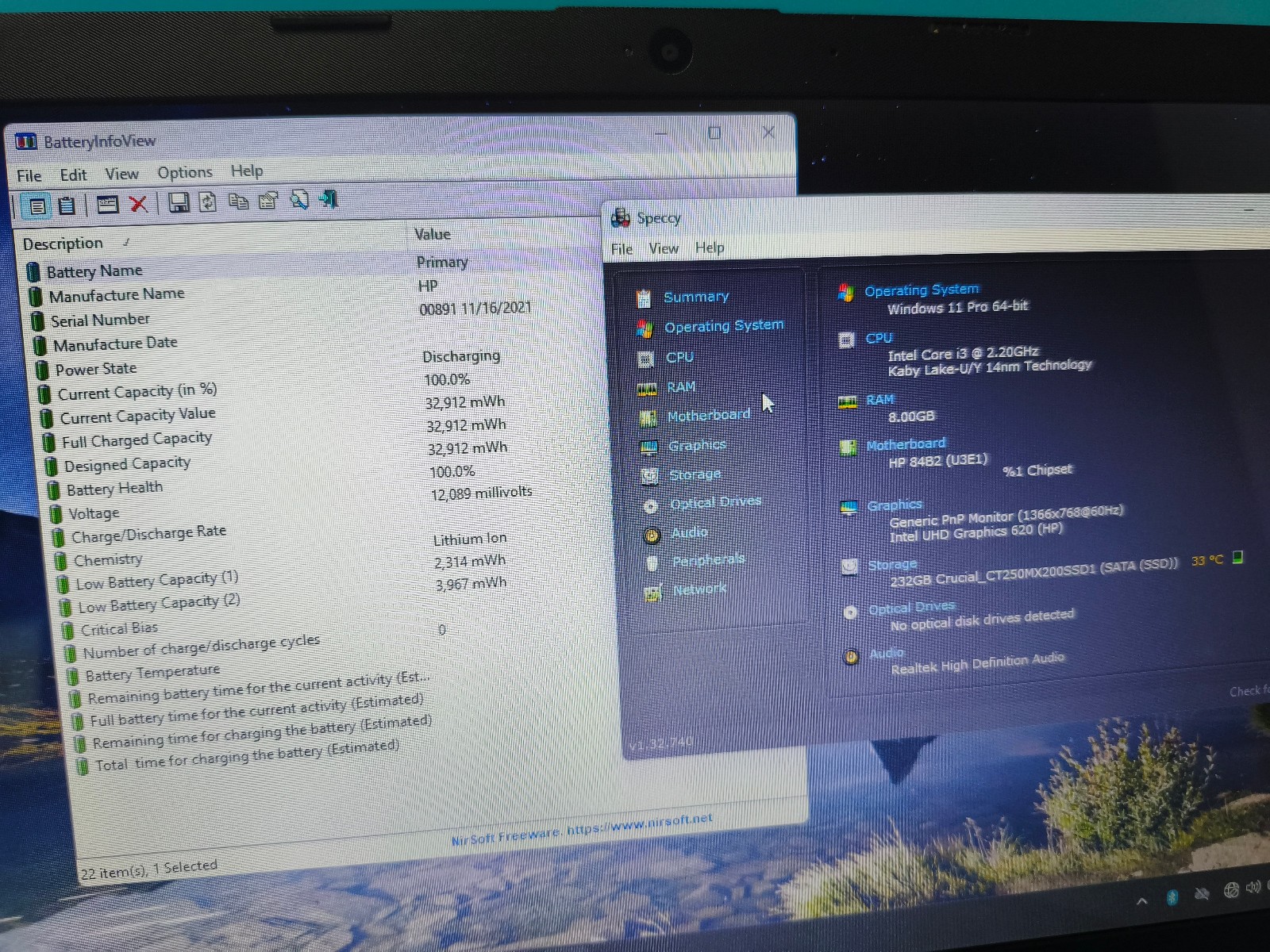This screenshot has height=952, width=1270.
Task: Click the Bluetooth tray icon
Action: [x=1172, y=897]
